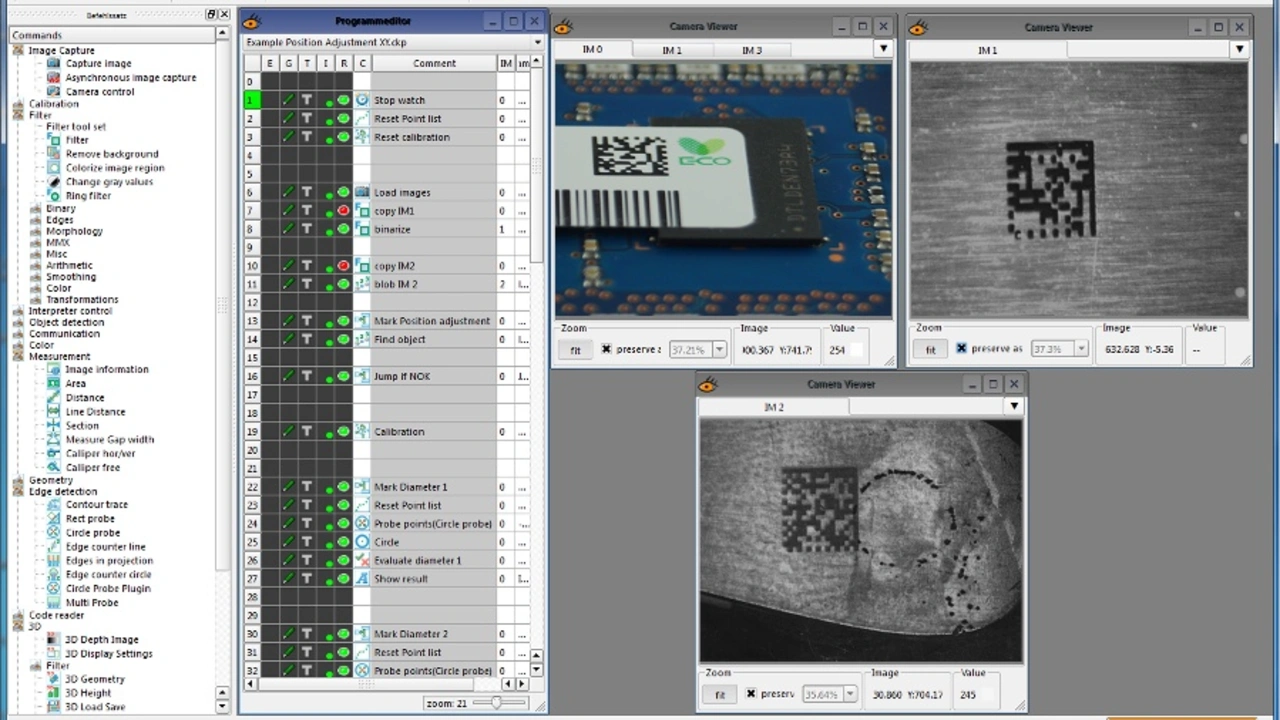Uncheck preserve aspect in IM 1 viewer
Viewport: 1280px width, 720px height.
click(961, 348)
